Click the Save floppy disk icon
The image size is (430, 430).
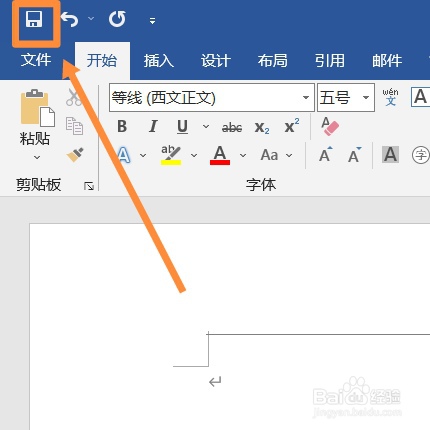tap(34, 19)
